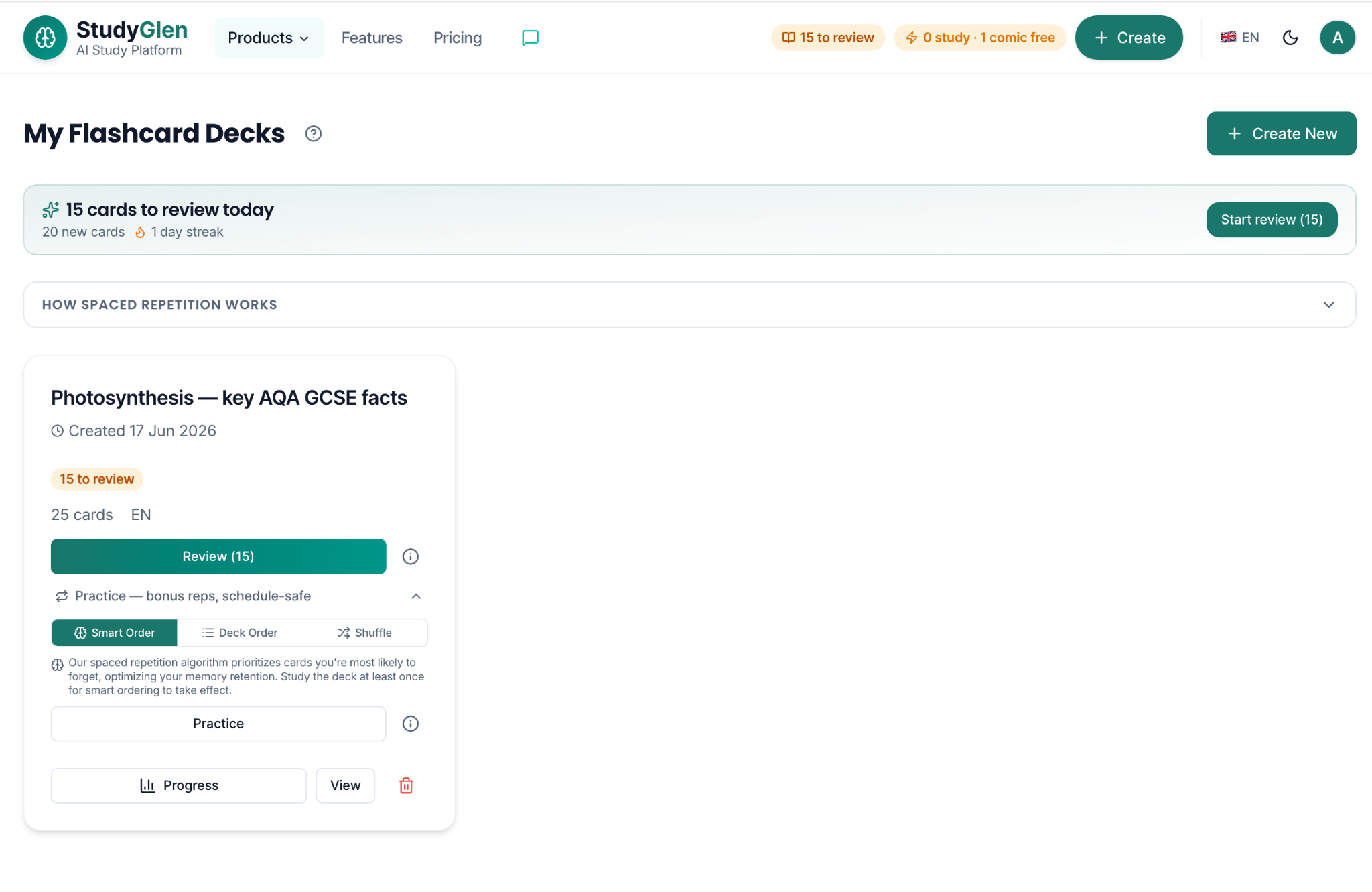Screen dimensions: 1372x892
Task: Click the Create New button
Action: click(x=1281, y=134)
